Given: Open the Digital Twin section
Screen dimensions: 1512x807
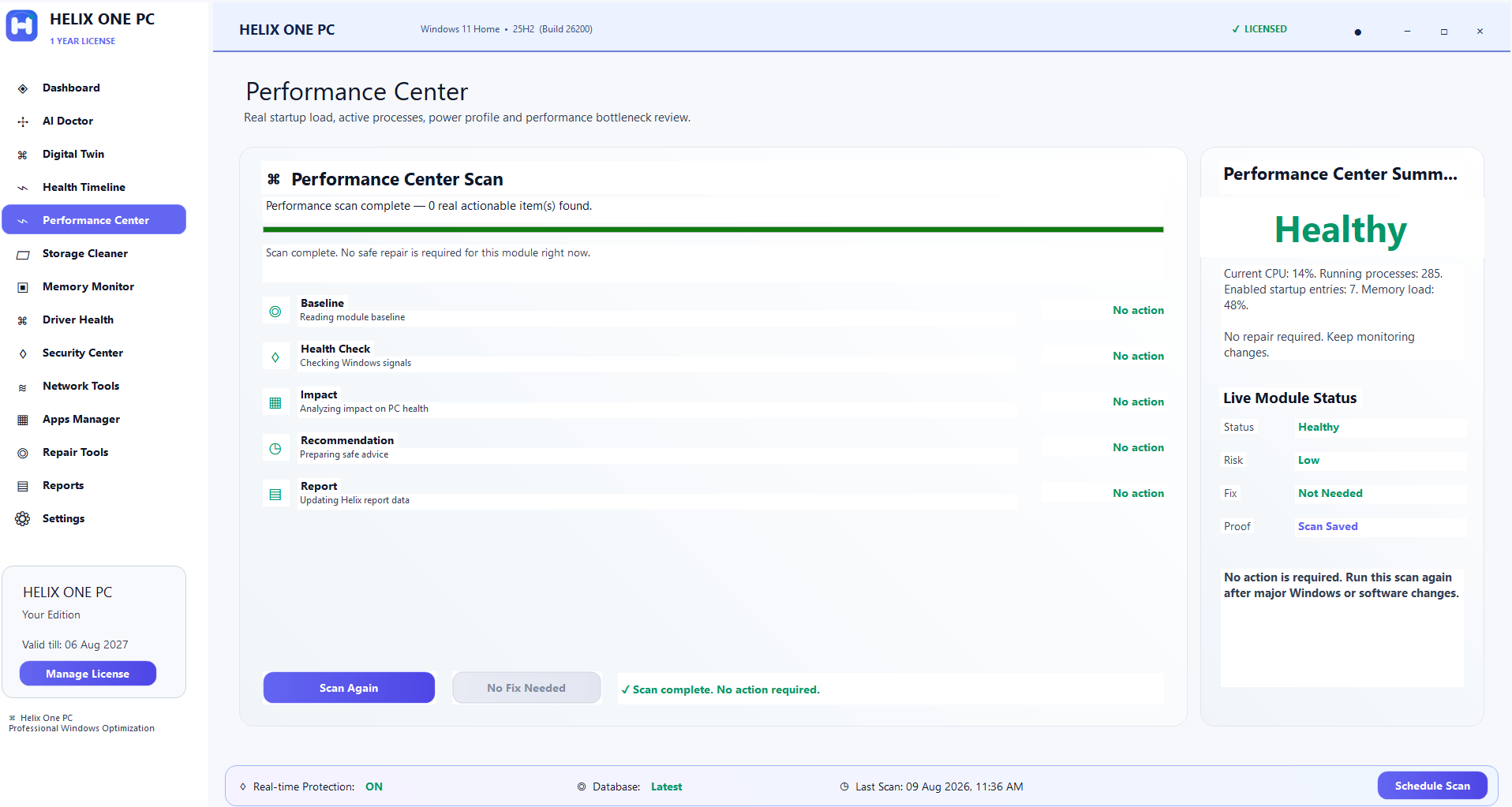Looking at the screenshot, I should point(94,154).
